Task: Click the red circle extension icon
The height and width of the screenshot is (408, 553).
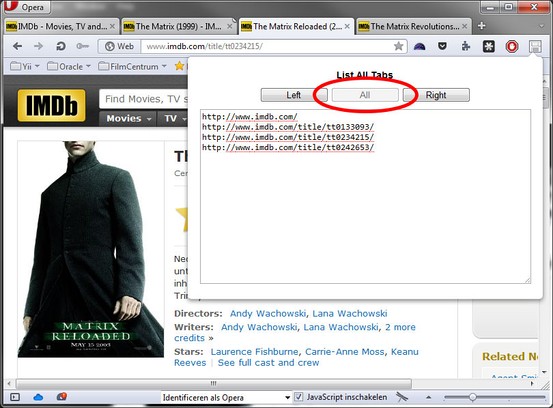Action: pyautogui.click(x=512, y=47)
